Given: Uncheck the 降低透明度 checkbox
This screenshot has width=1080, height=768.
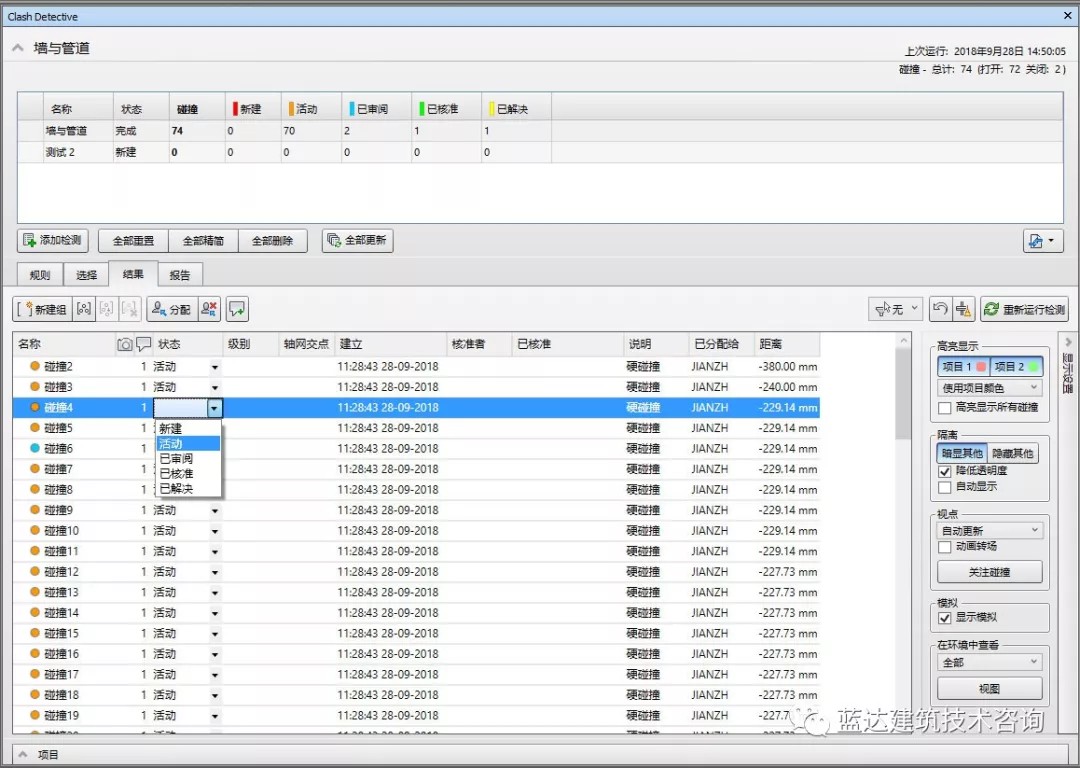Looking at the screenshot, I should tap(945, 471).
